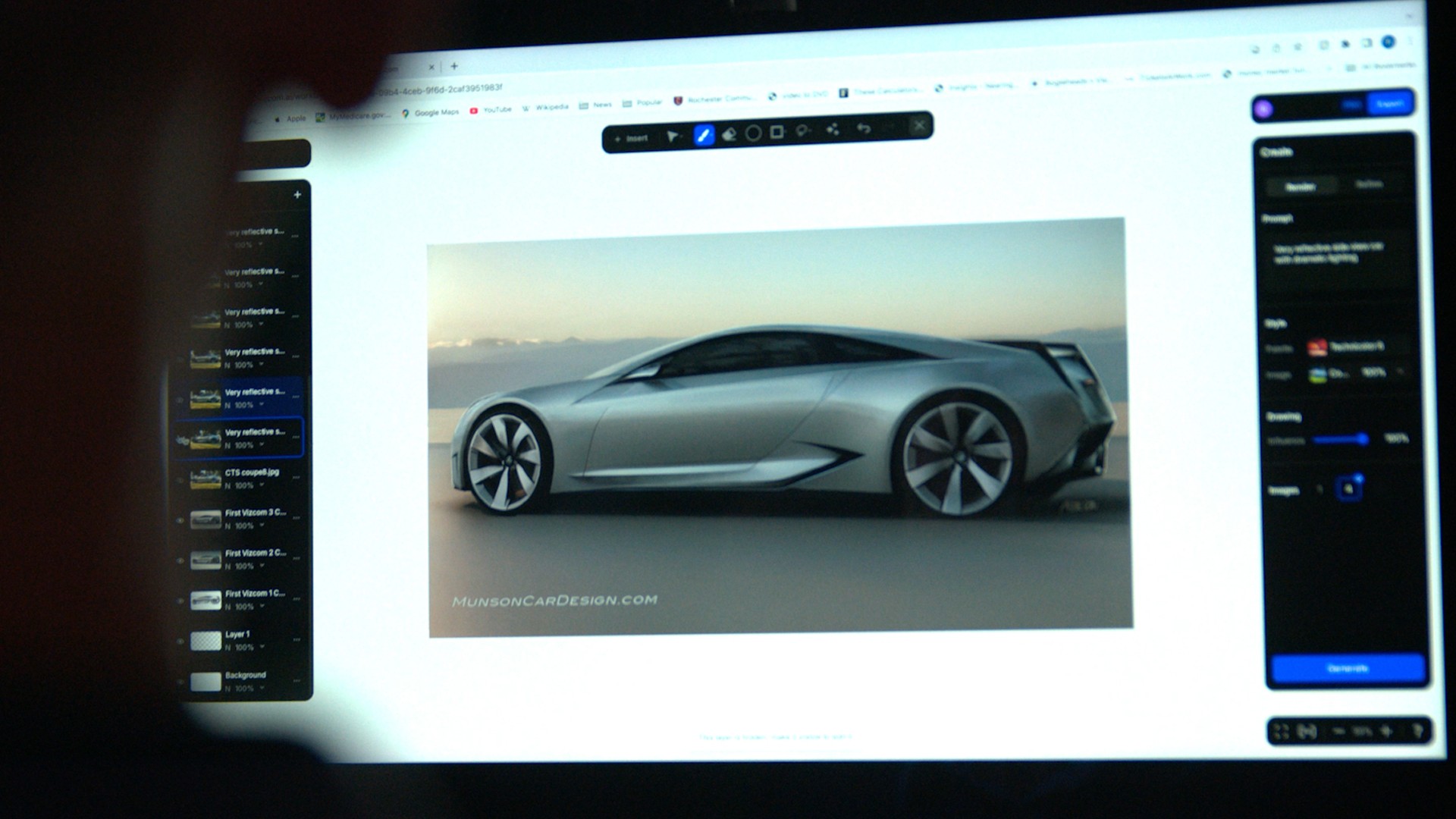Toggle visibility of First Vizcom 3 layer

click(180, 520)
